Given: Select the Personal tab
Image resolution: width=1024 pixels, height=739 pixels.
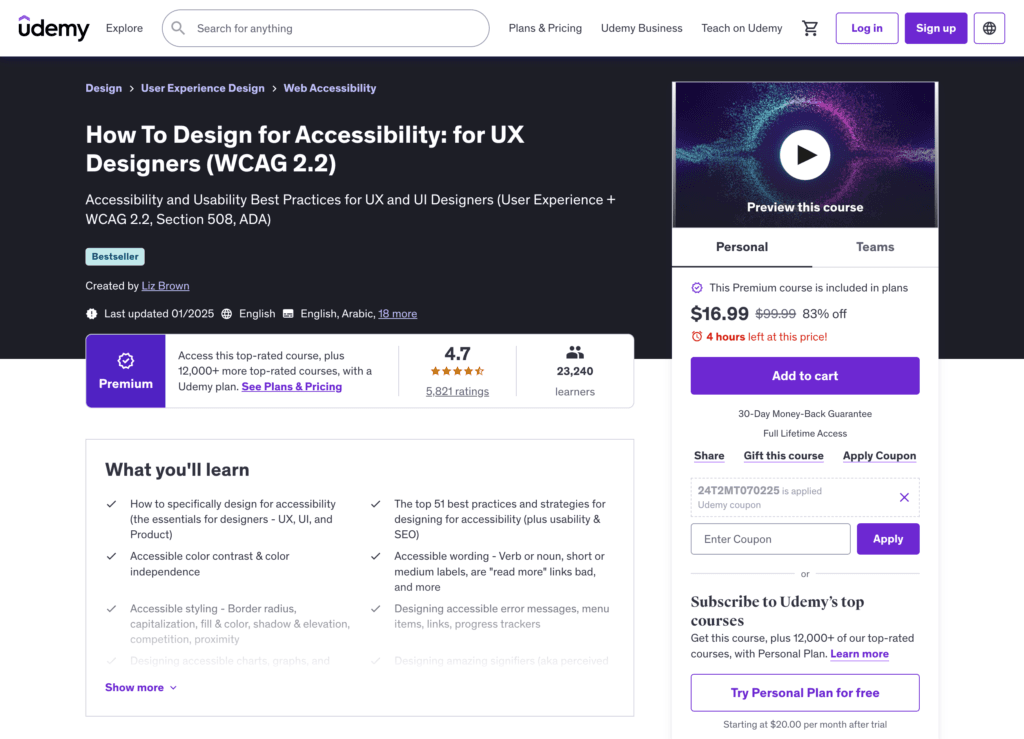Looking at the screenshot, I should point(742,247).
